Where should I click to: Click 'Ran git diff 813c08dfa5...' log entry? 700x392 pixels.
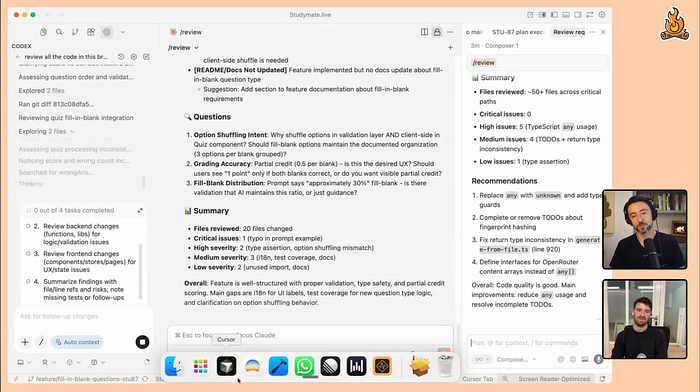56,104
